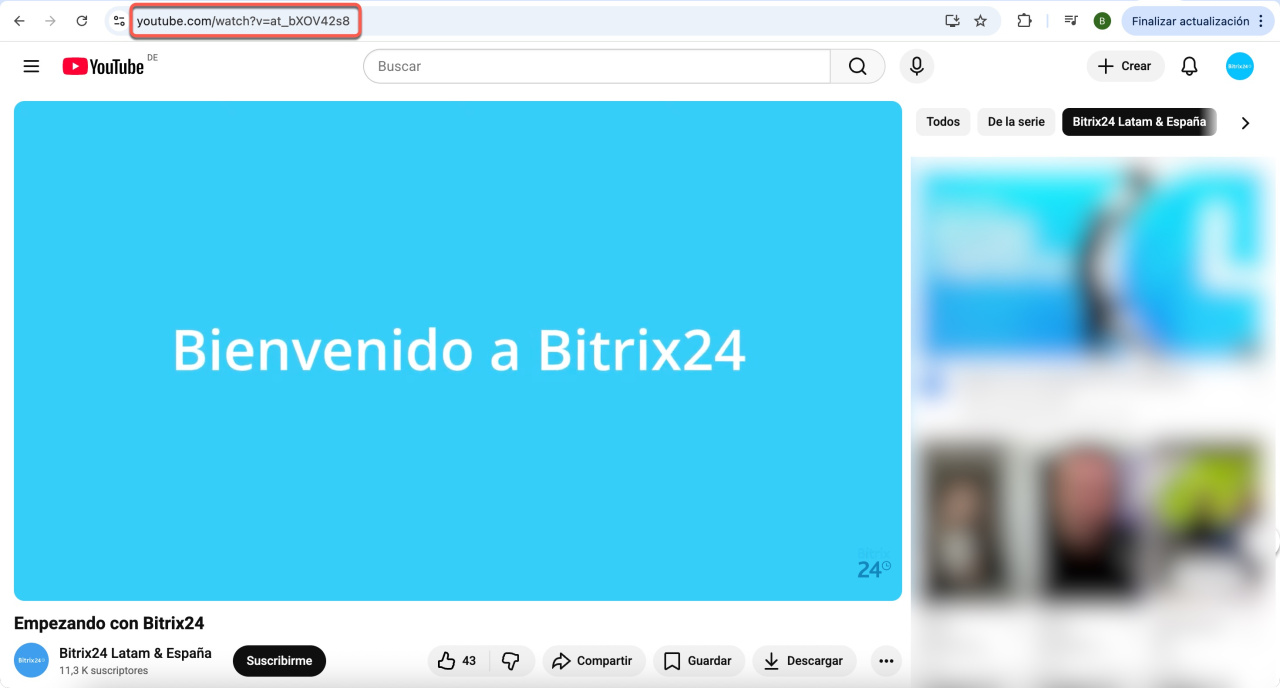Open the Crear menu
Image resolution: width=1280 pixels, height=688 pixels.
click(1125, 66)
